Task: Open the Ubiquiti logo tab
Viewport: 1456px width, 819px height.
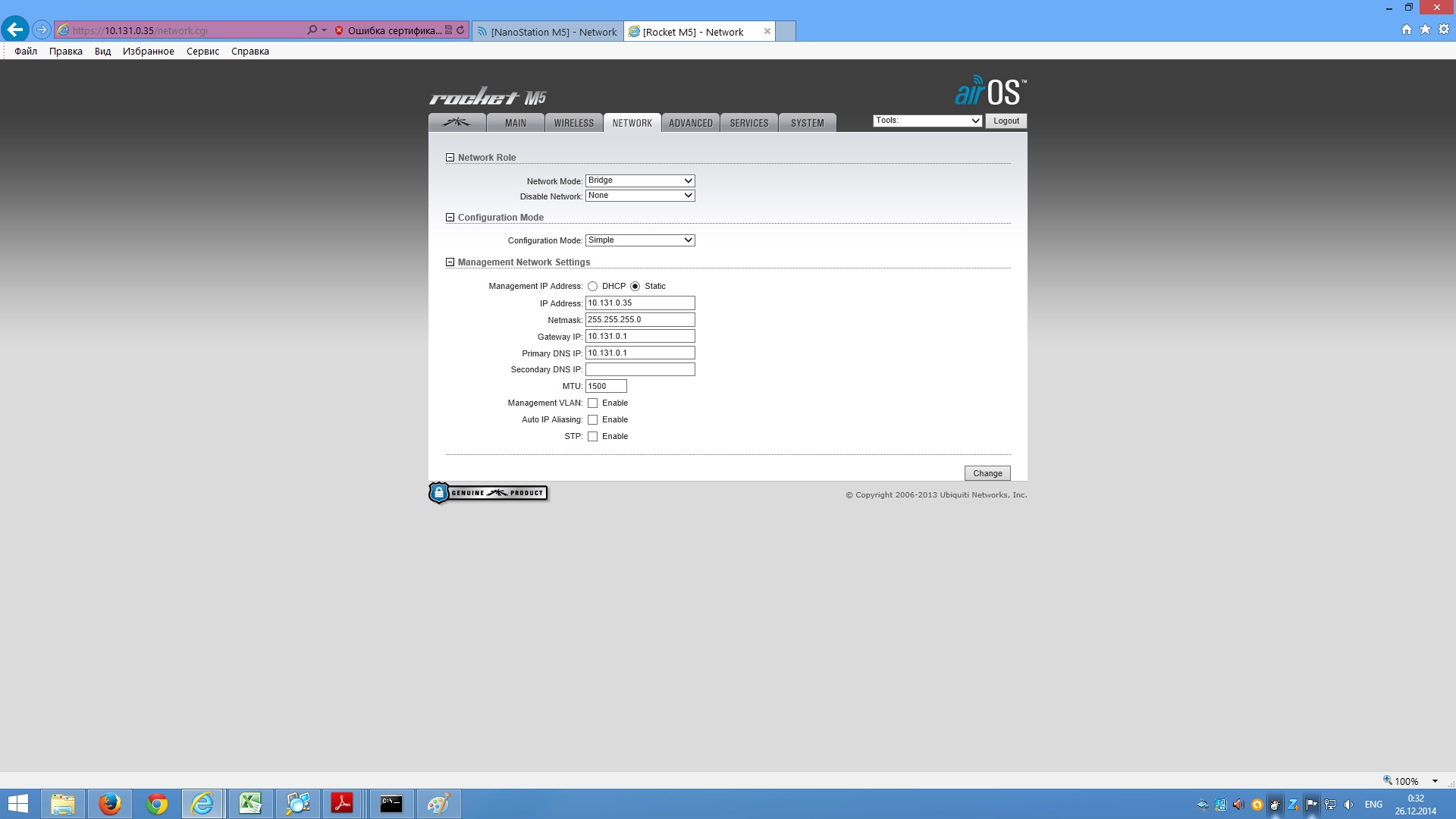Action: click(457, 123)
